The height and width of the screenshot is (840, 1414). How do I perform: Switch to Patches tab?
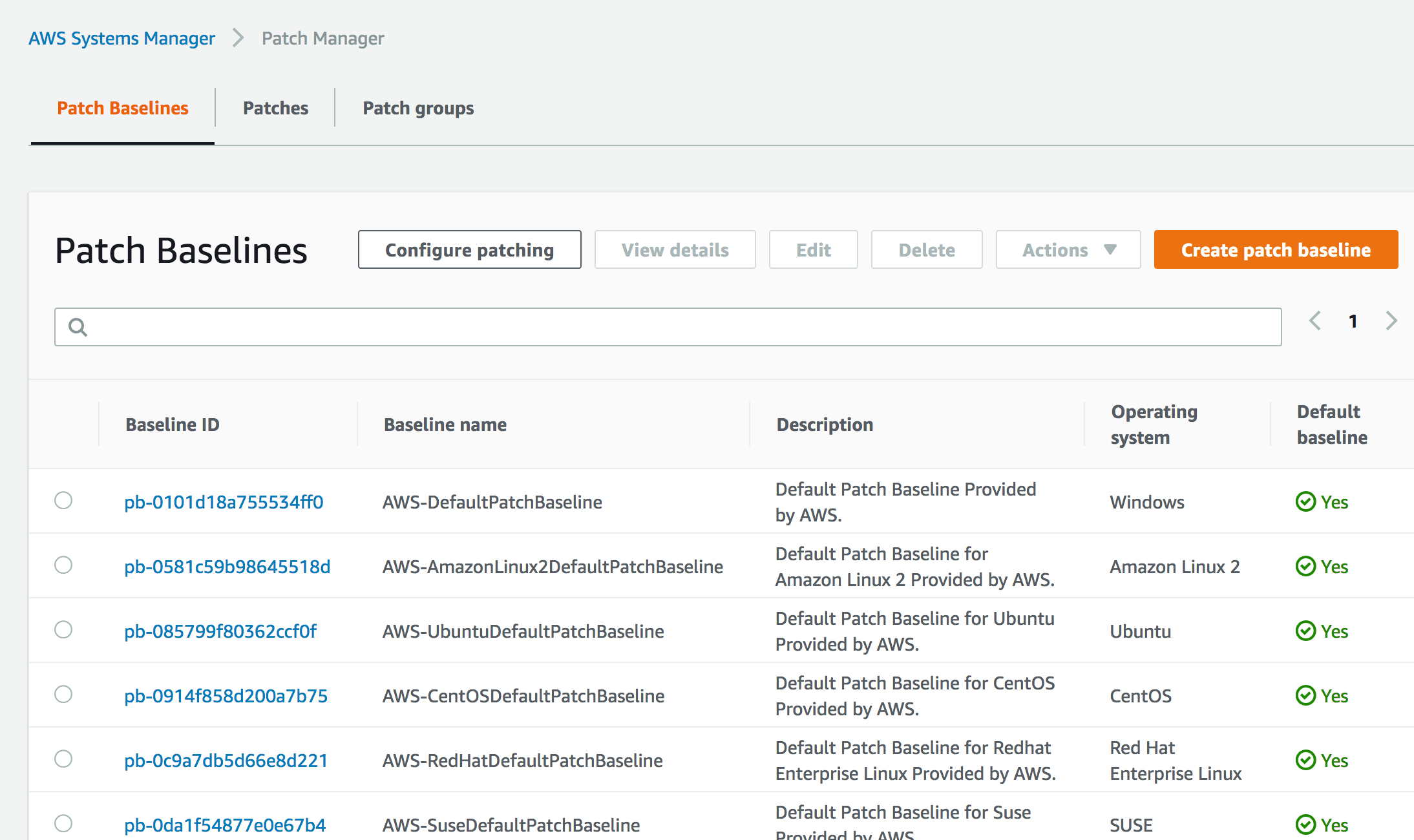(x=275, y=108)
